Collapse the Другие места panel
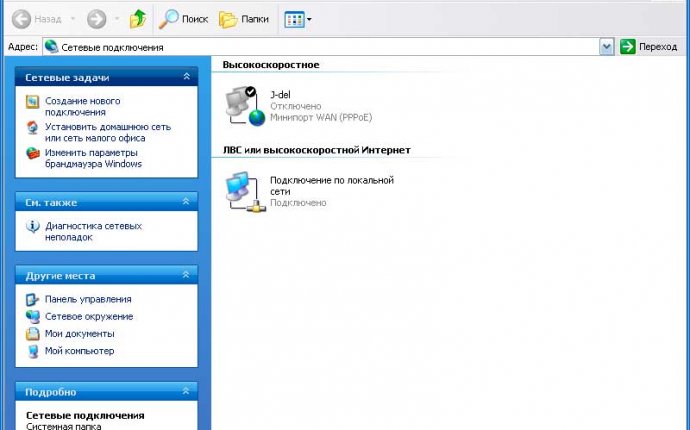690x430 pixels. click(186, 275)
